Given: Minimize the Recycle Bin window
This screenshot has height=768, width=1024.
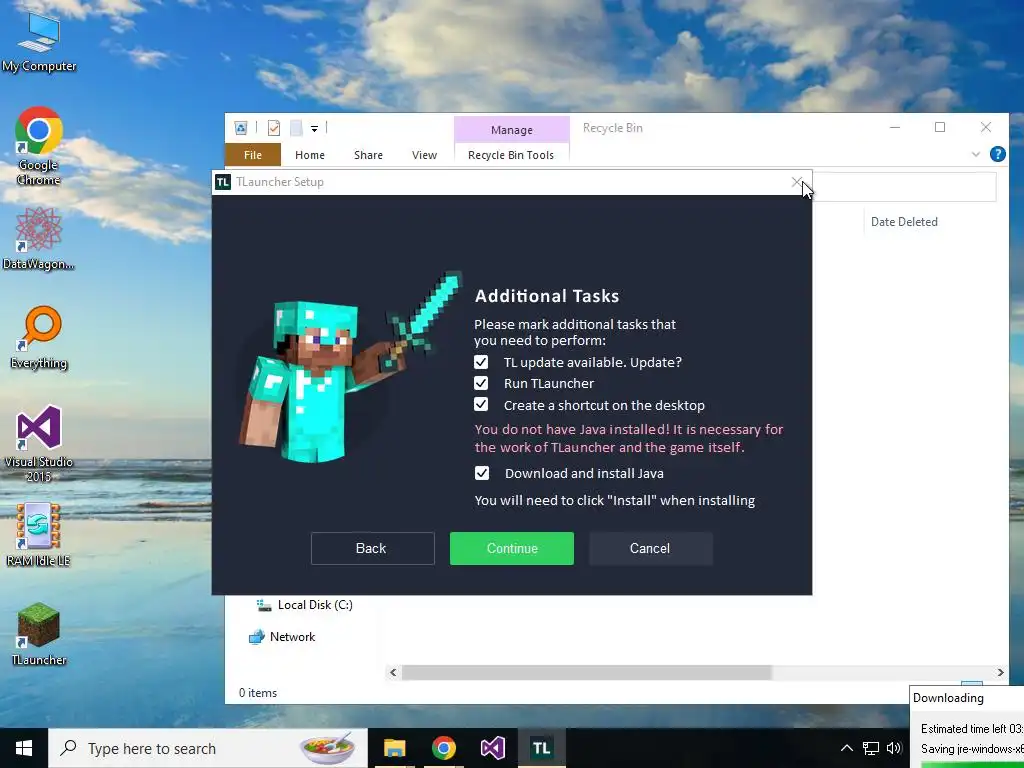Looking at the screenshot, I should pos(895,127).
